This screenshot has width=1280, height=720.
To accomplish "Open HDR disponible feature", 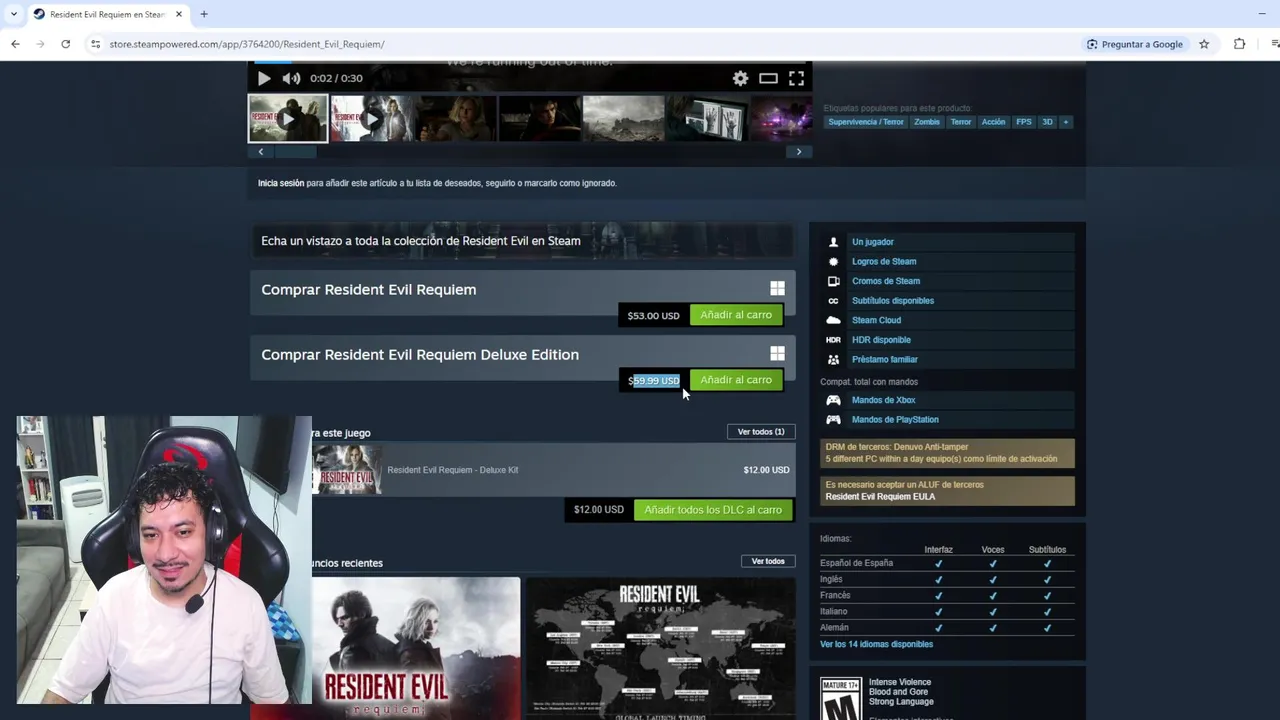I will pyautogui.click(x=881, y=340).
